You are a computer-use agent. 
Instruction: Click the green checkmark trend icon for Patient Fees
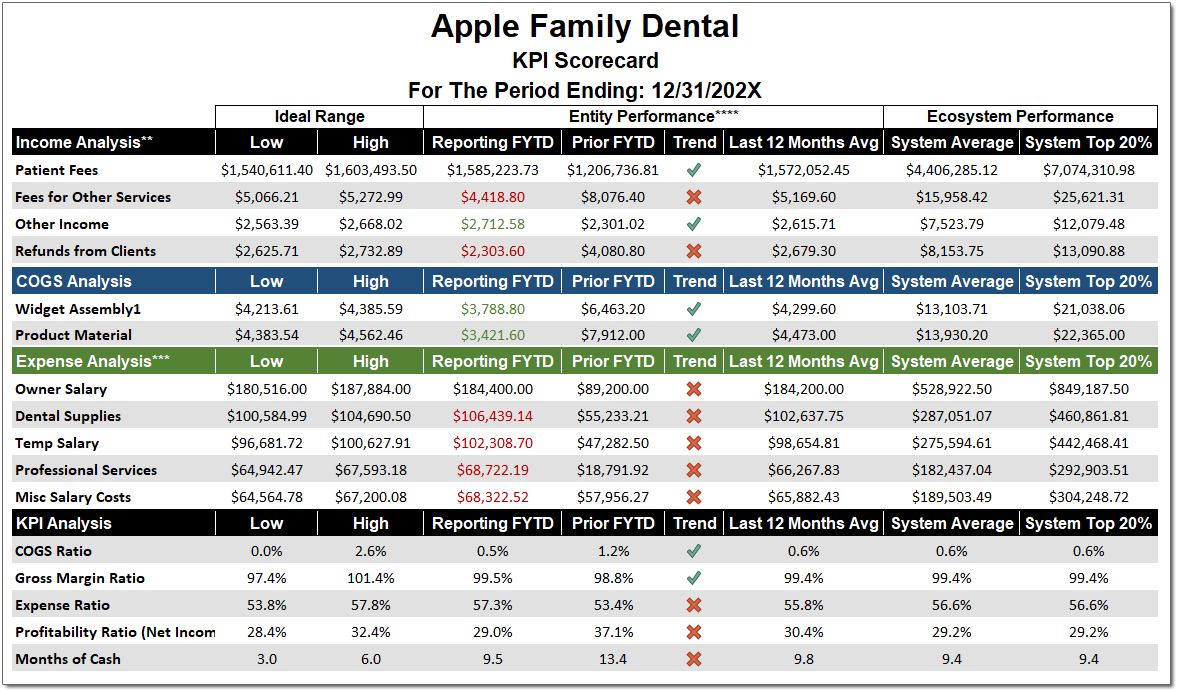[694, 170]
